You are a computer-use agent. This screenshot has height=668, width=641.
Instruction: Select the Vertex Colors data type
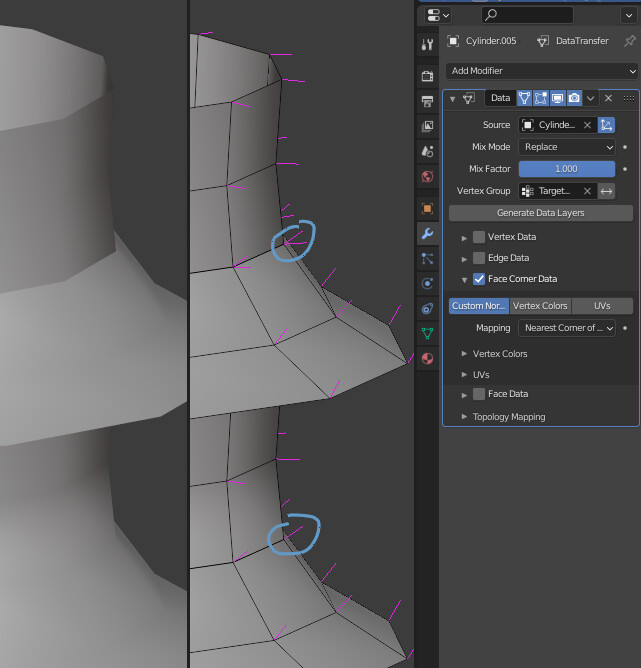pyautogui.click(x=540, y=306)
